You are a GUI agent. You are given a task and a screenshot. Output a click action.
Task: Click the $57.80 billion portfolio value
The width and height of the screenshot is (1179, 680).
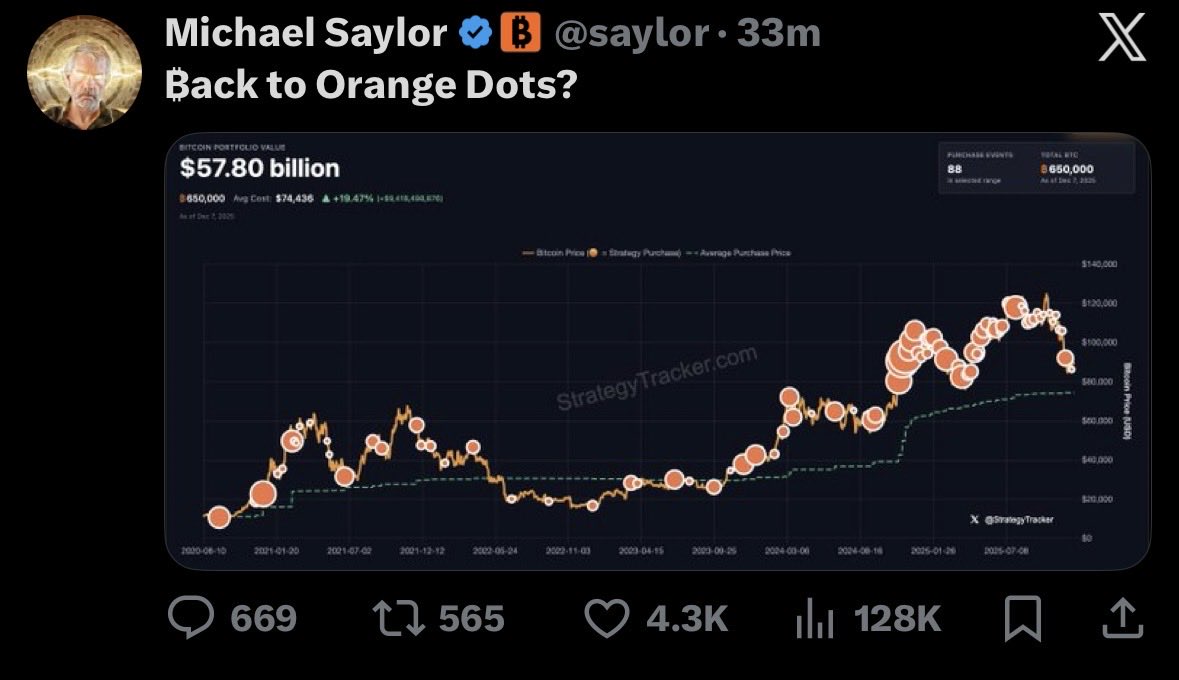point(260,168)
